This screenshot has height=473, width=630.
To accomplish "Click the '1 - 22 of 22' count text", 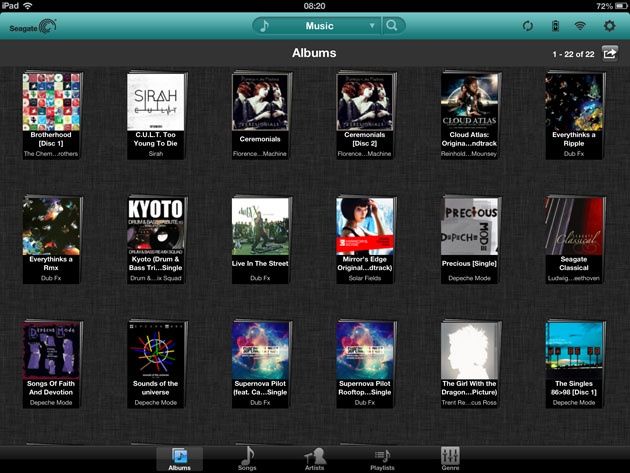I will coord(573,54).
